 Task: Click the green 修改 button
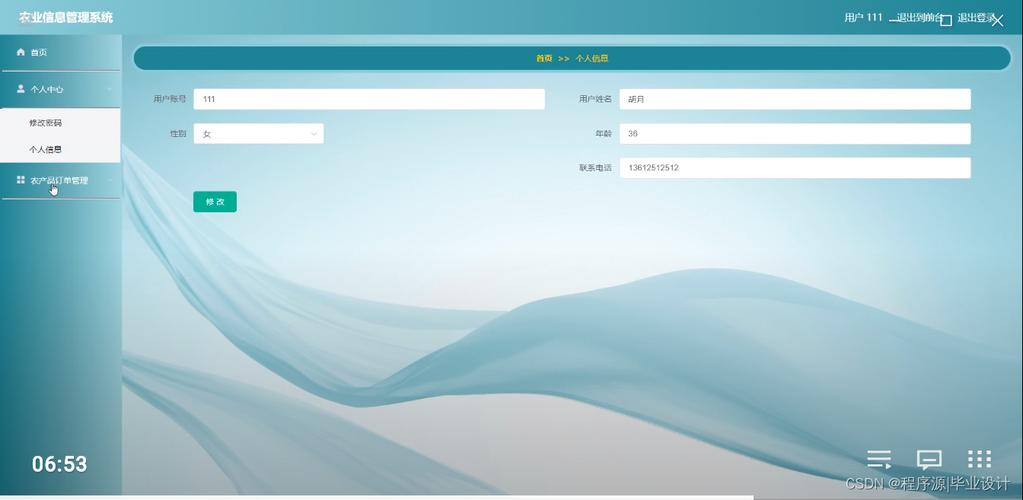coord(215,202)
